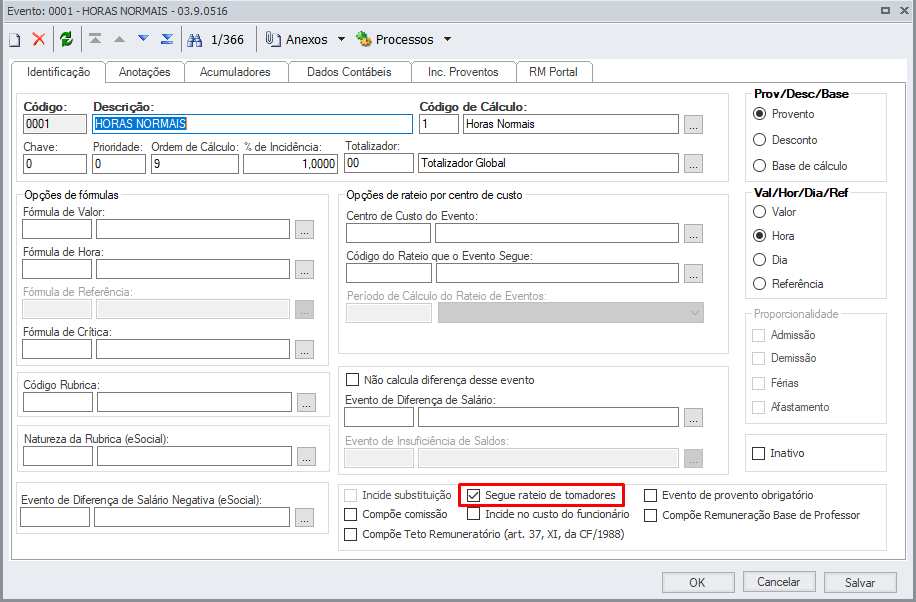The width and height of the screenshot is (916, 602).
Task: Open the Anexos dropdown arrow
Action: click(342, 39)
